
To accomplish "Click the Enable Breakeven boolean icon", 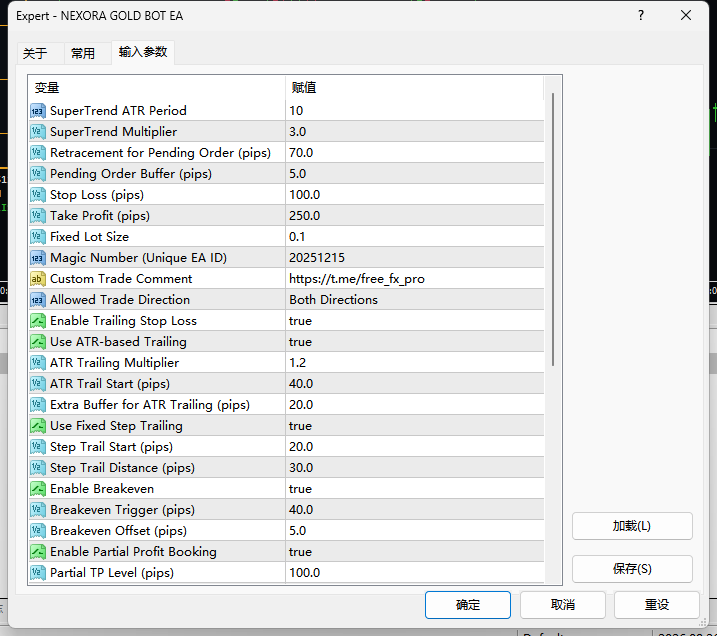I will pyautogui.click(x=38, y=489).
